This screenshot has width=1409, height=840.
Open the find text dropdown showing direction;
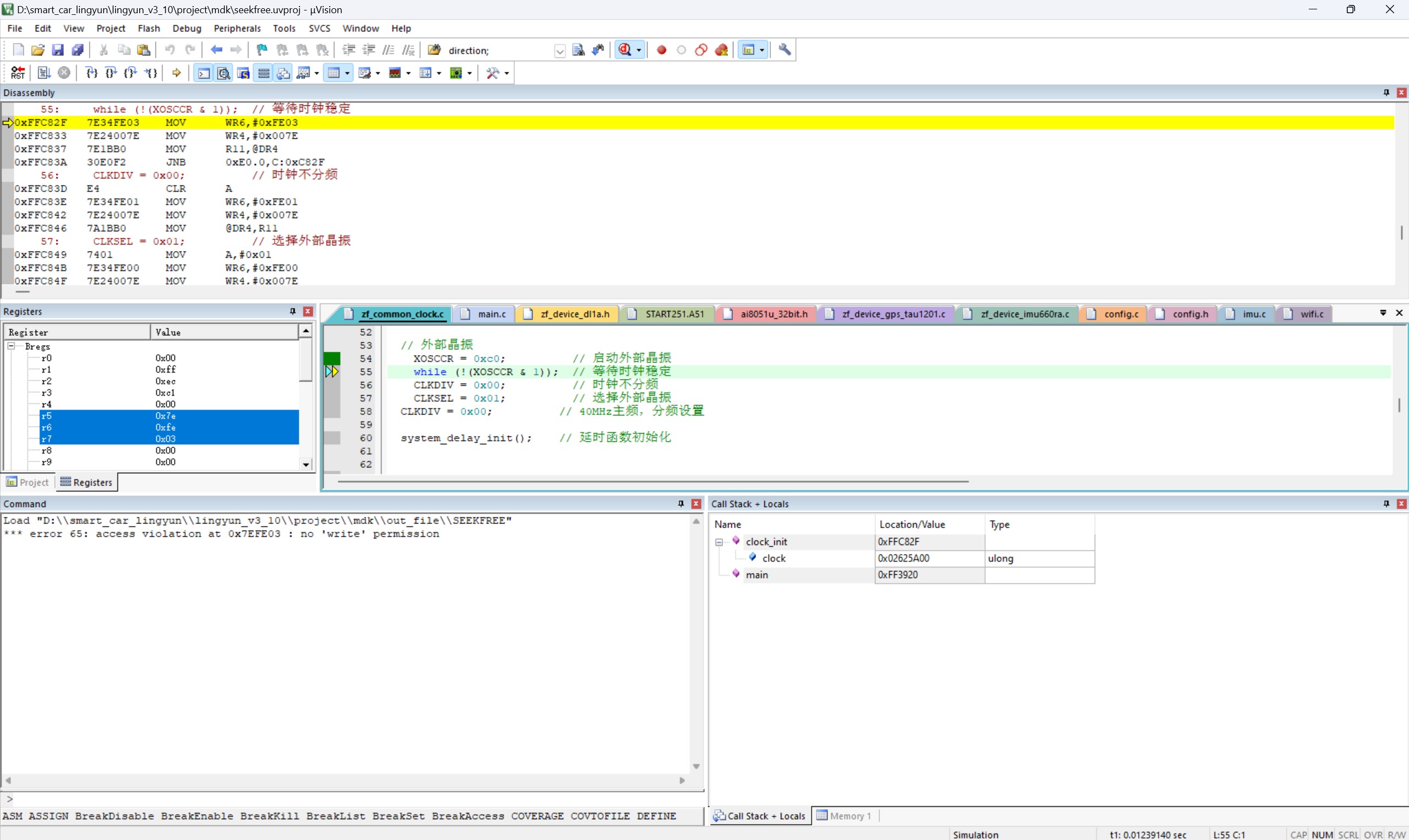(559, 52)
